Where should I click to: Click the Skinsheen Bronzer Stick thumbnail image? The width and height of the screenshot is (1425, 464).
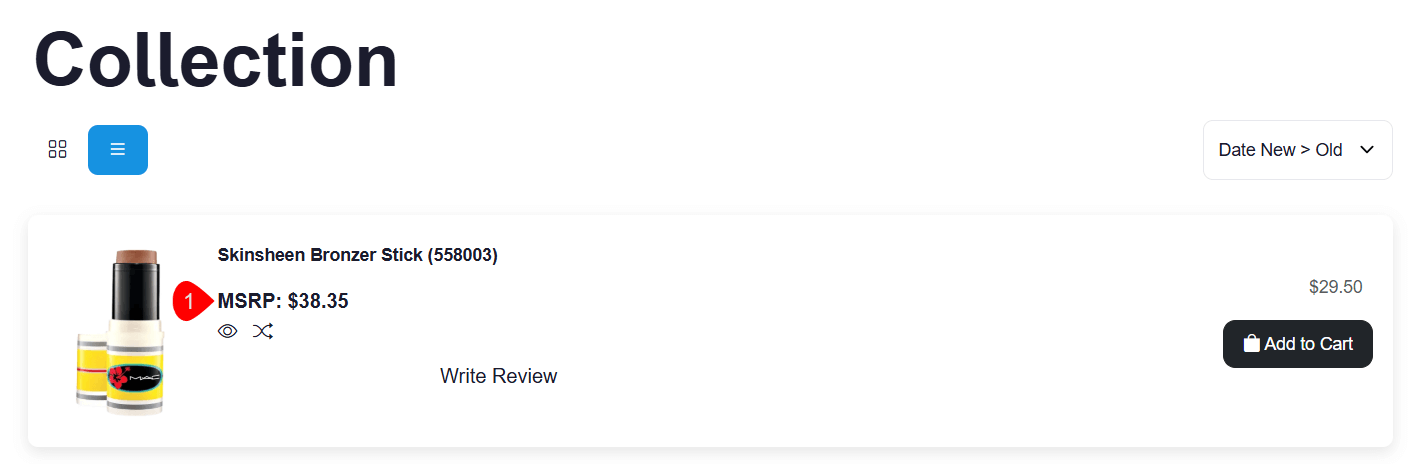122,332
